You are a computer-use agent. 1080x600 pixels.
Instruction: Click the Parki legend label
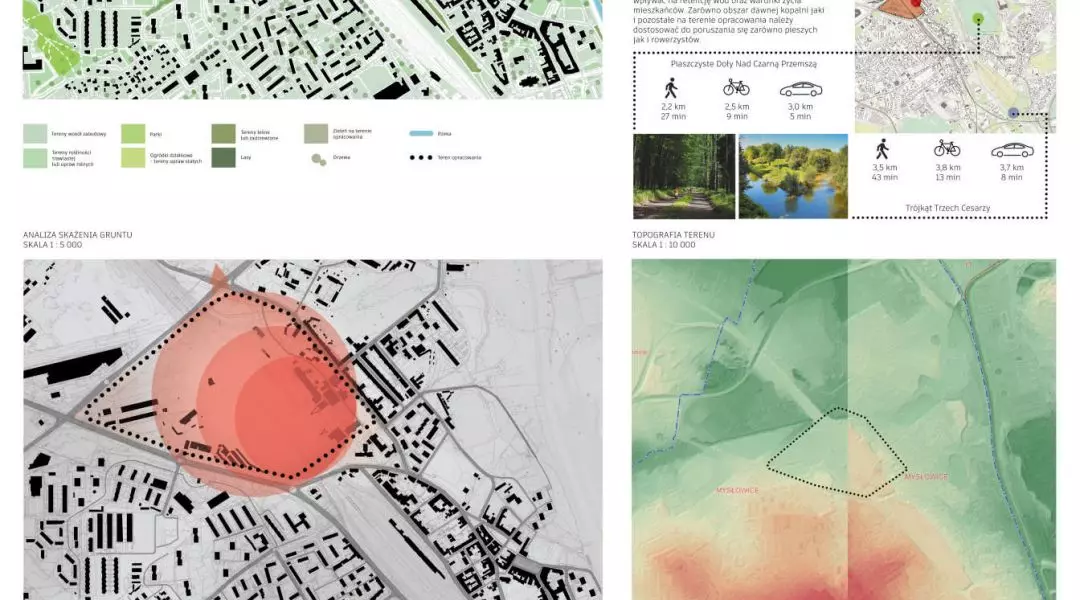[x=156, y=134]
